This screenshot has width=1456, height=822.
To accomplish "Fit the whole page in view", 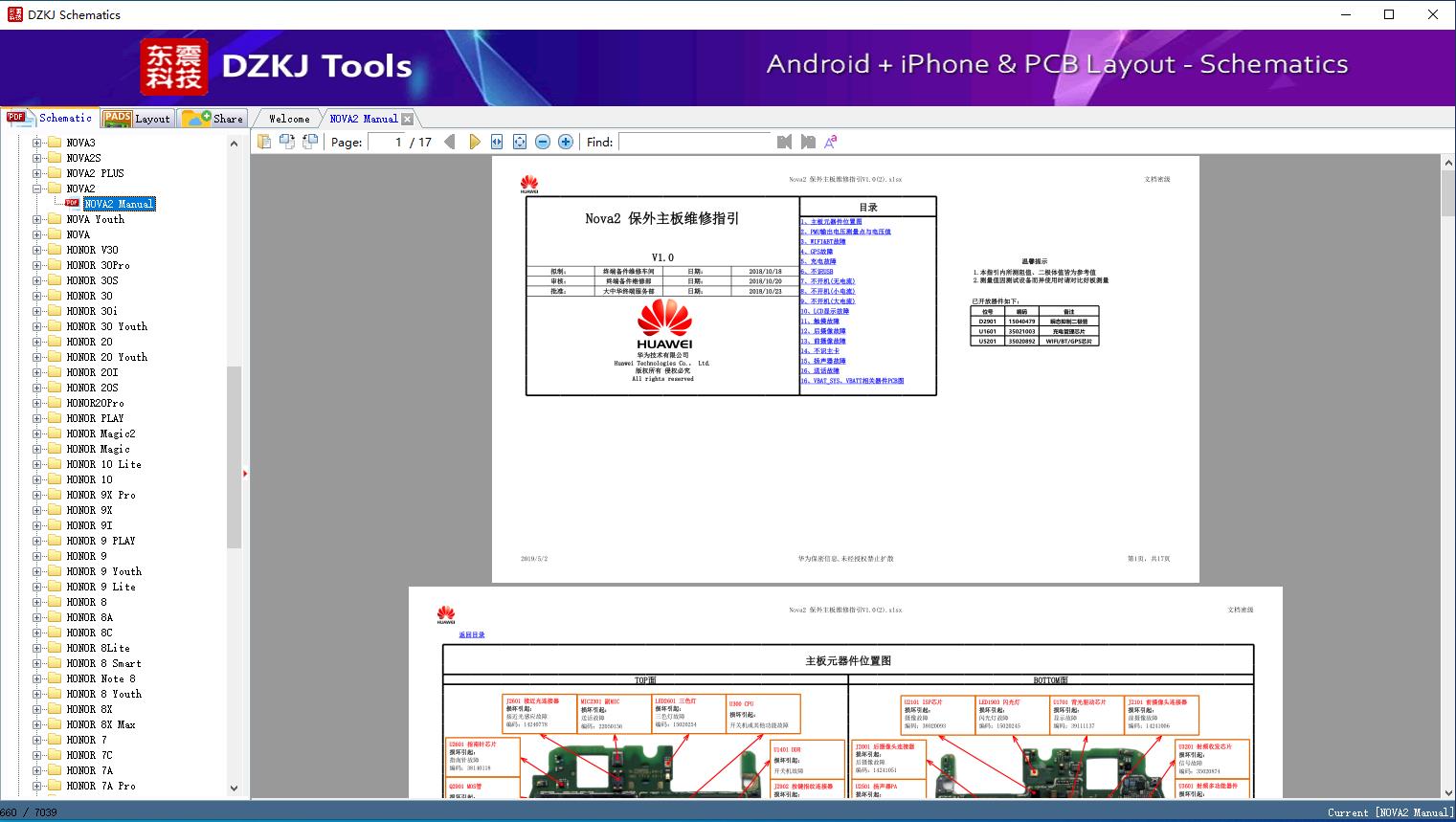I will coord(520,142).
